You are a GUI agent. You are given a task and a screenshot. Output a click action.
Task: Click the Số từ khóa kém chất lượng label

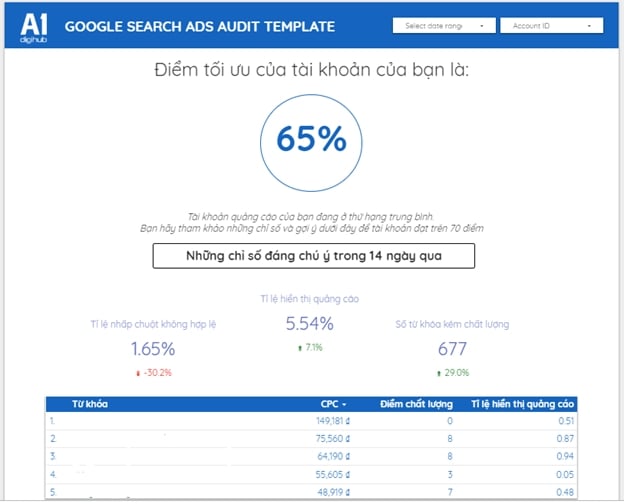[452, 324]
